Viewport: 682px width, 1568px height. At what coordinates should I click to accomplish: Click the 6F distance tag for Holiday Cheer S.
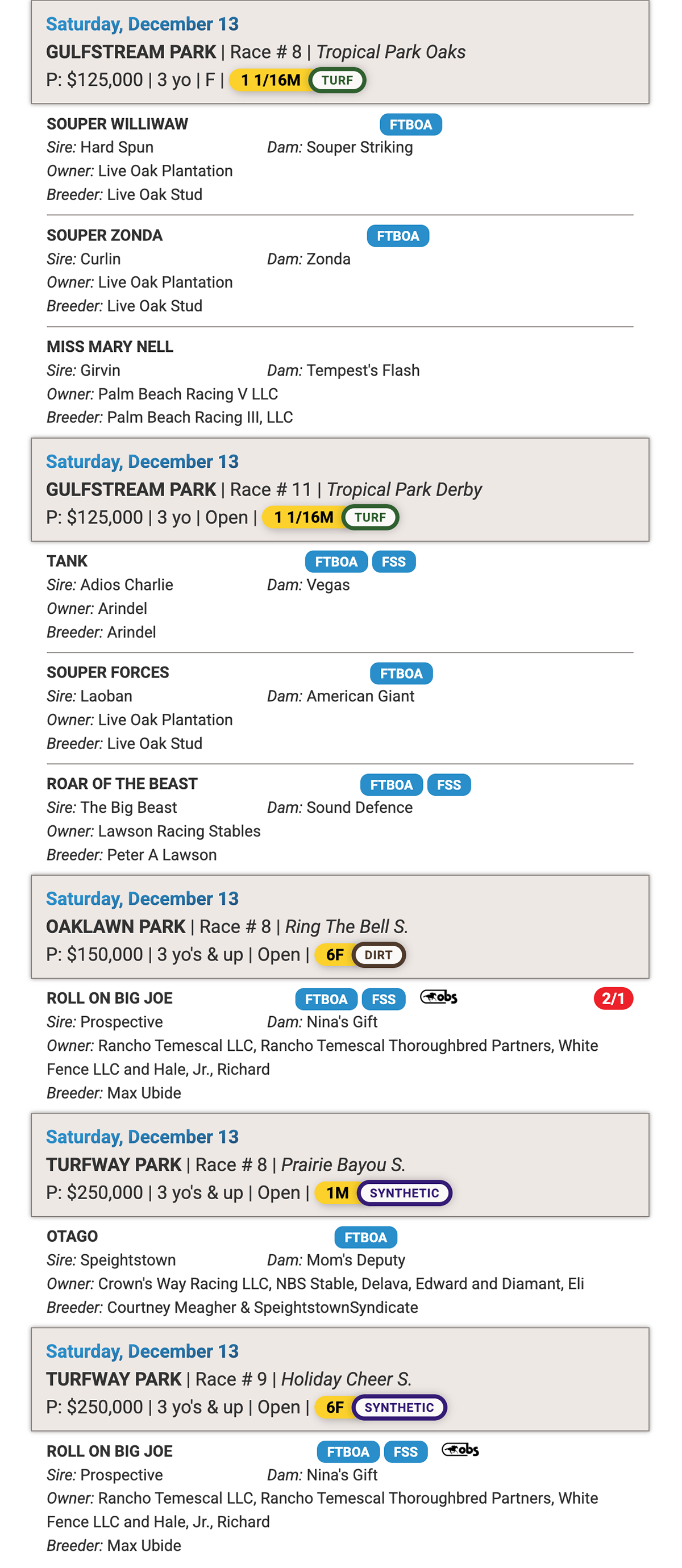334,1407
